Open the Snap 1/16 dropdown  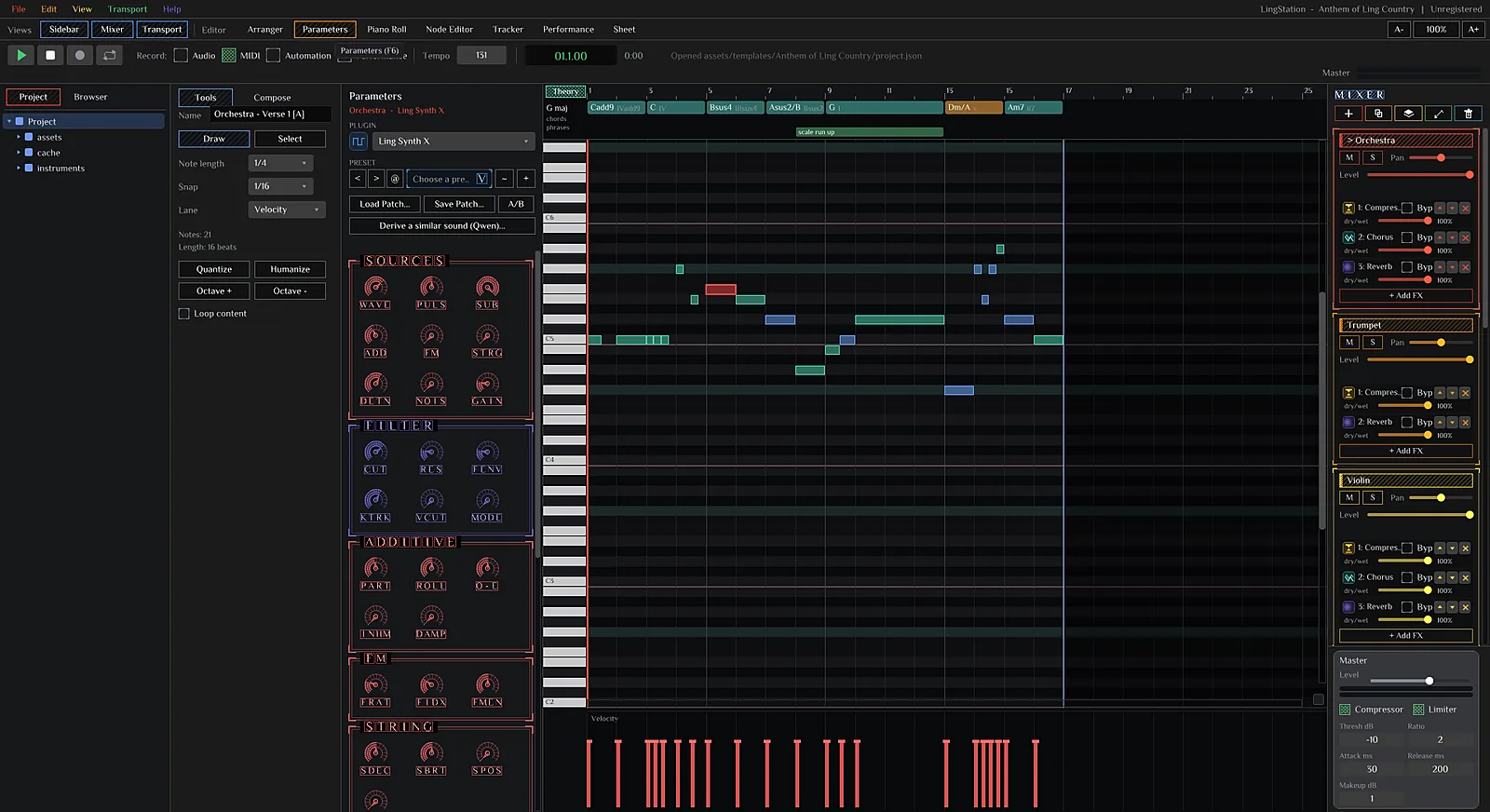click(x=280, y=186)
